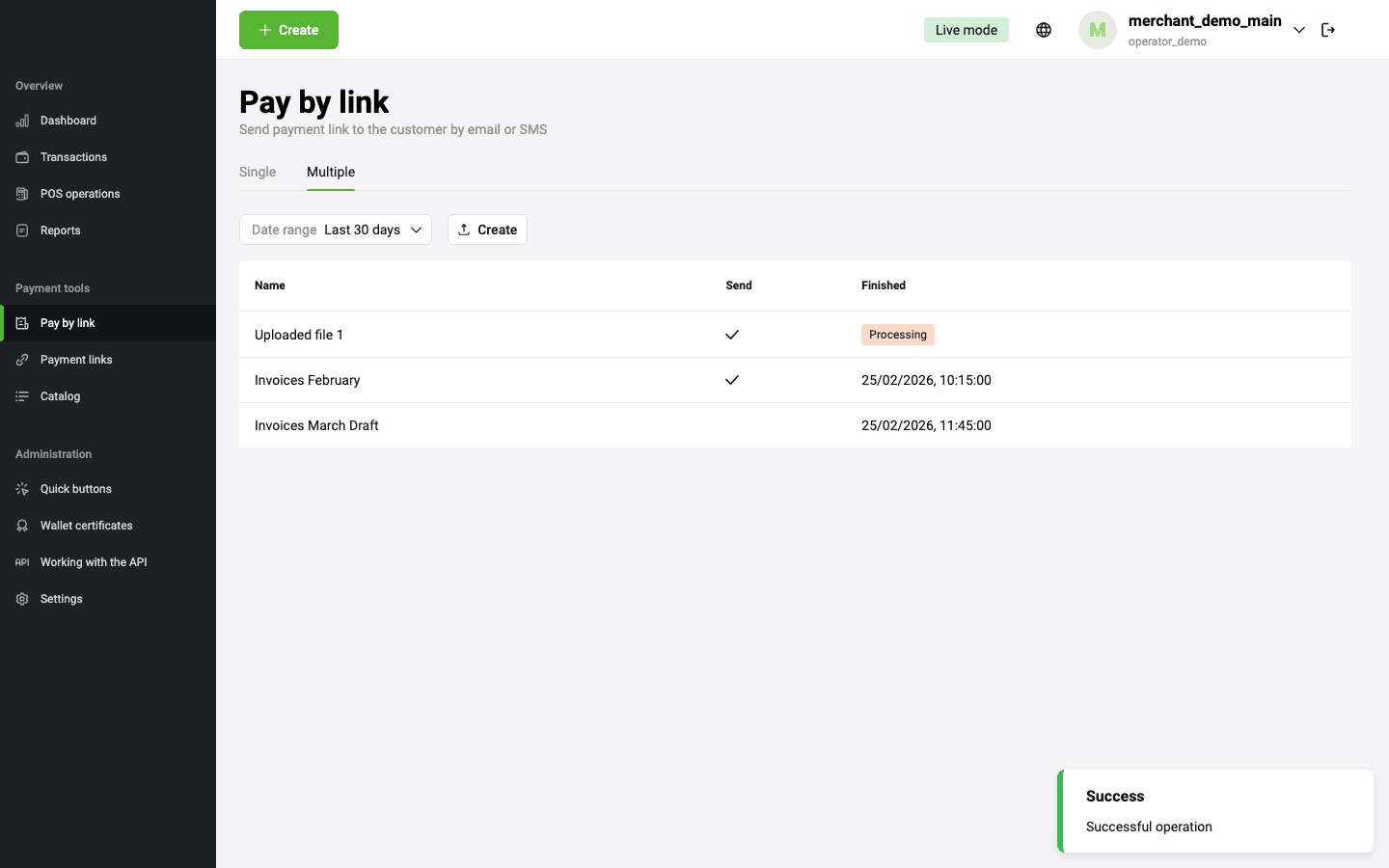Toggle the Live mode badge
1389x868 pixels.
966,30
